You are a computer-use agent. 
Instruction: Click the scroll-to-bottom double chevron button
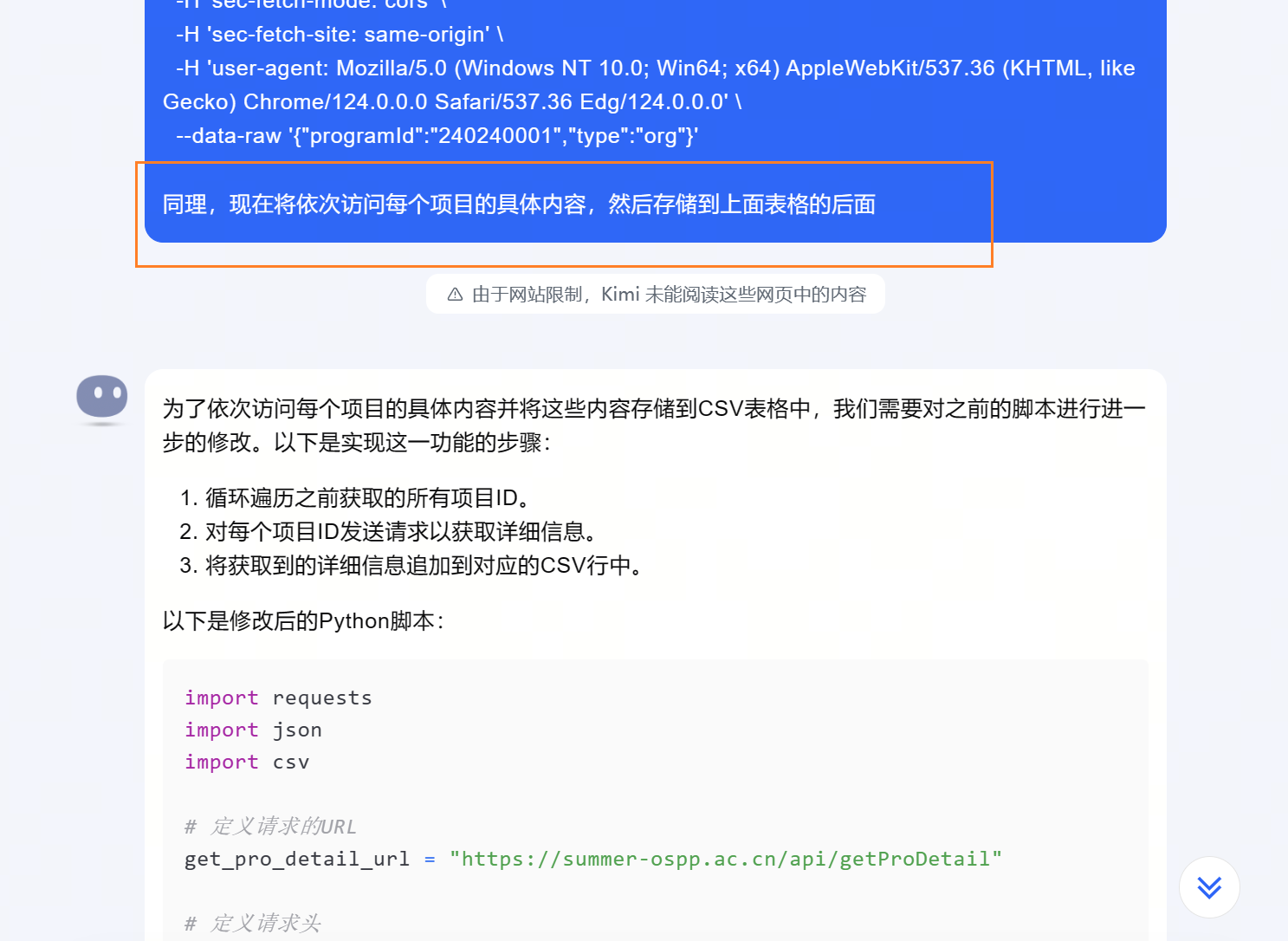click(1209, 886)
